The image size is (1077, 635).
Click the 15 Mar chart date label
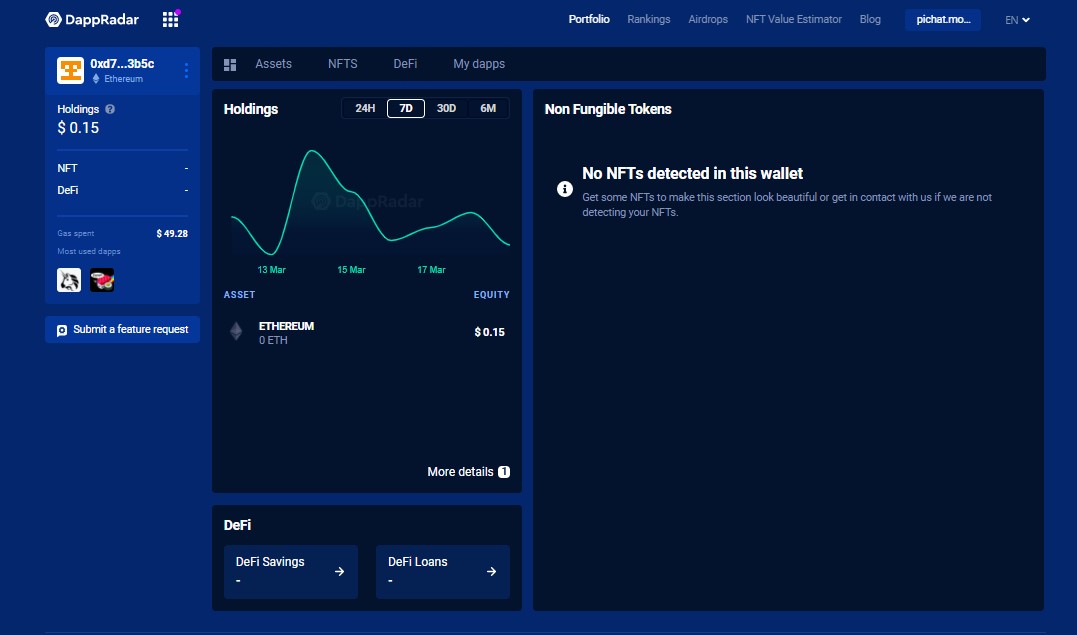[351, 270]
